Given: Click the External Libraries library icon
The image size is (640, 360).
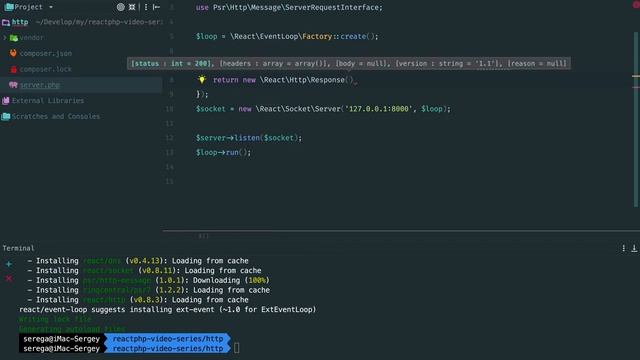Looking at the screenshot, I should click(x=6, y=100).
